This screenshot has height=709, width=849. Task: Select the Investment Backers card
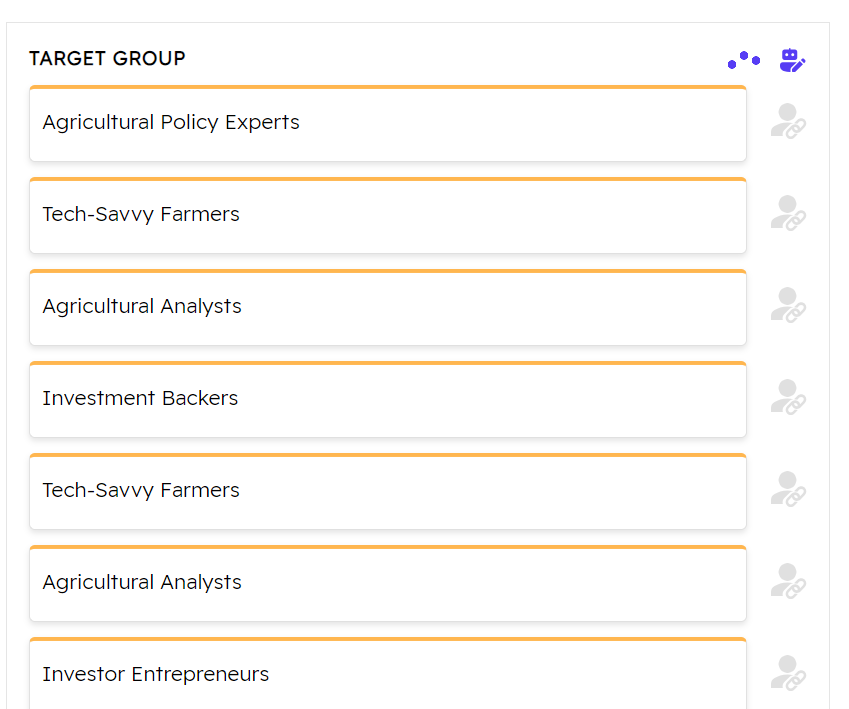[x=500, y=400]
